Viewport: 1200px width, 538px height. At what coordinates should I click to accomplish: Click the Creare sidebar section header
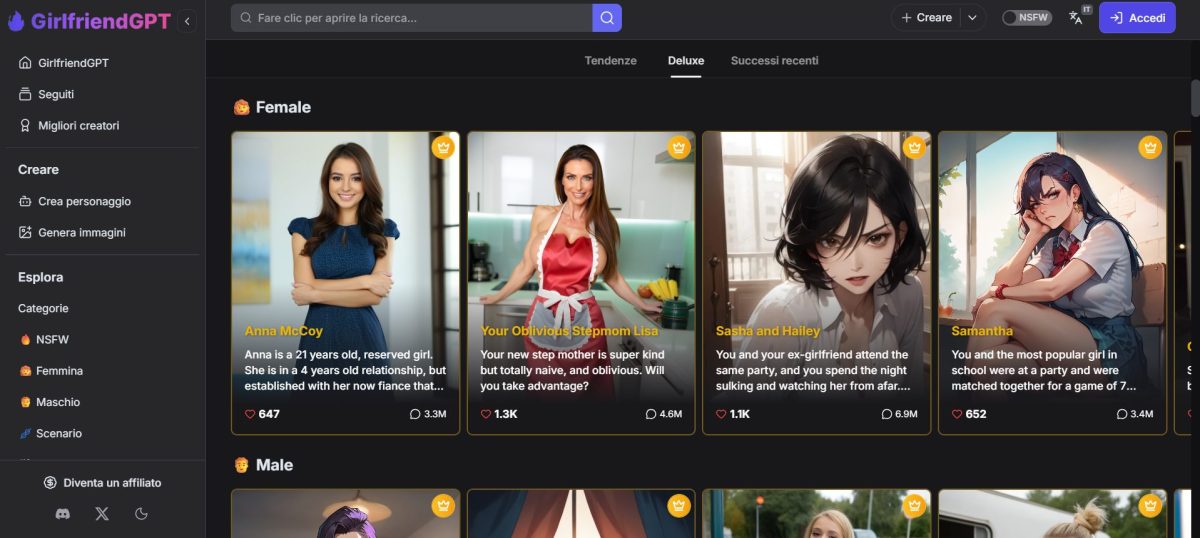point(38,170)
